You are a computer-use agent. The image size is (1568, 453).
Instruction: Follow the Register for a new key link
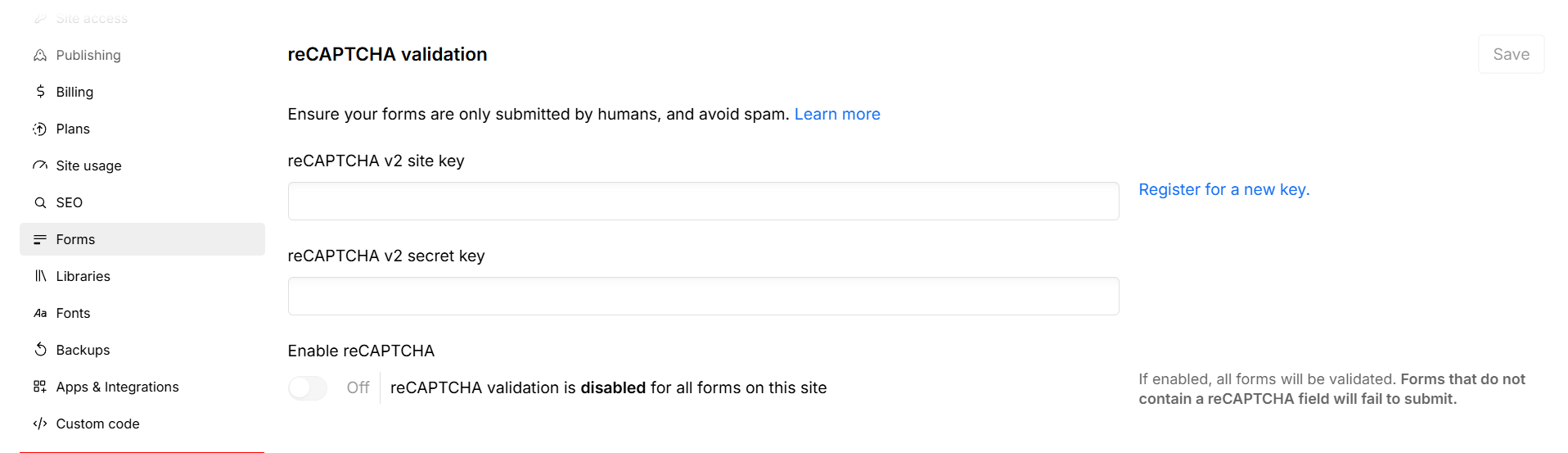click(1223, 189)
